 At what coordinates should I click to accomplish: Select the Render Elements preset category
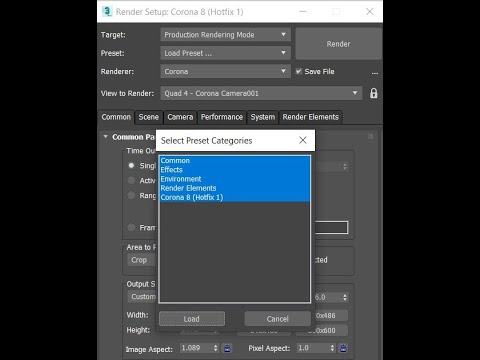click(235, 188)
